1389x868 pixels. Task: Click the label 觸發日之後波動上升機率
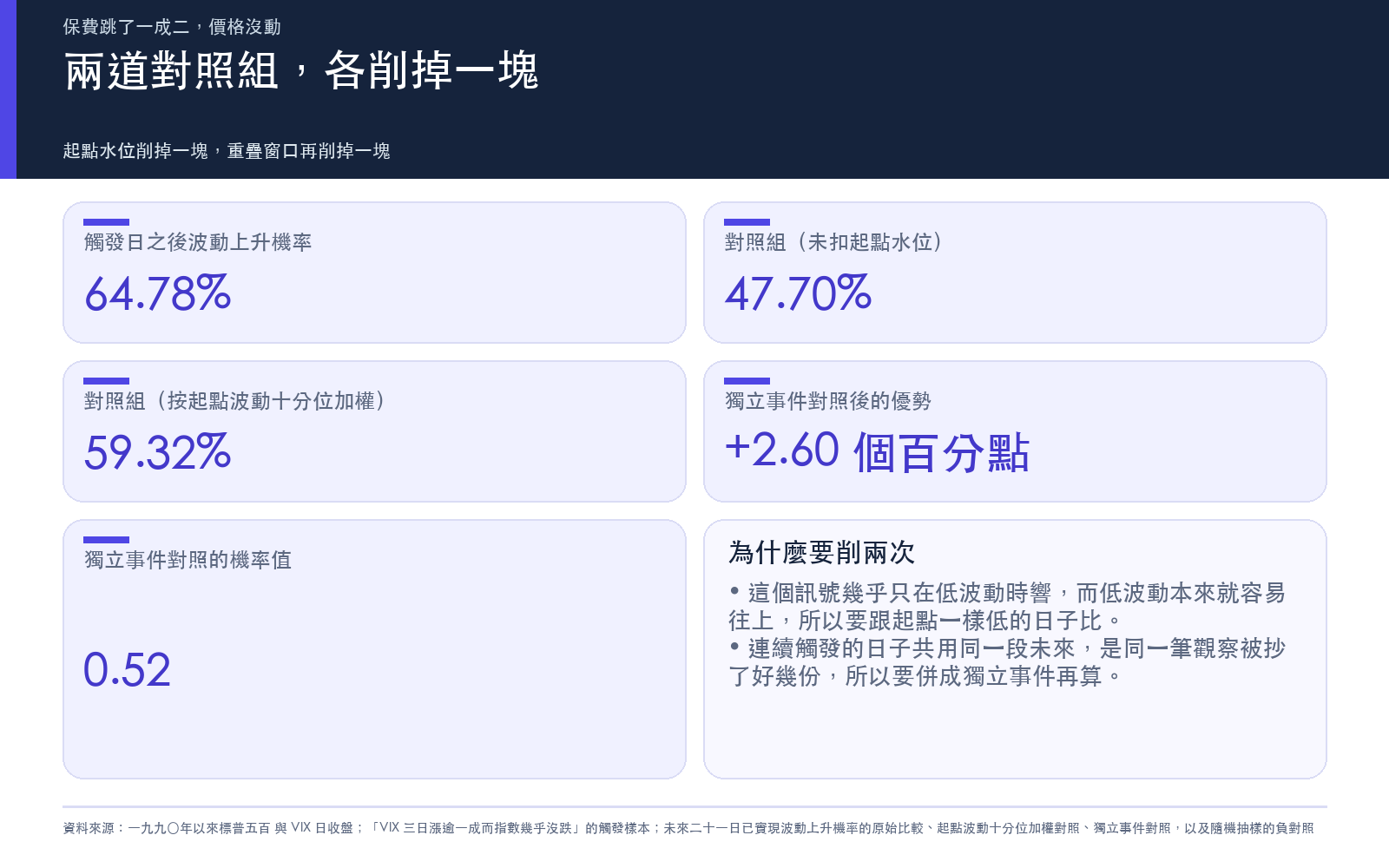pos(198,242)
